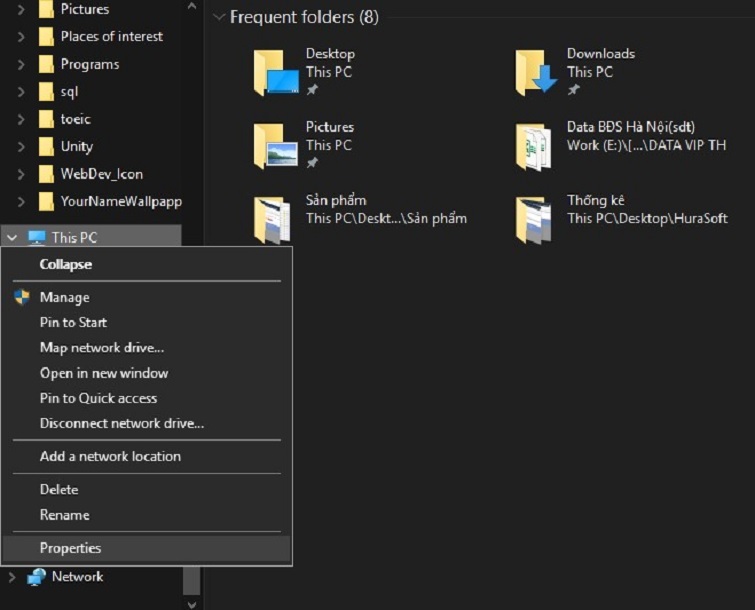Open the Thống kê folder icon

pos(536,218)
